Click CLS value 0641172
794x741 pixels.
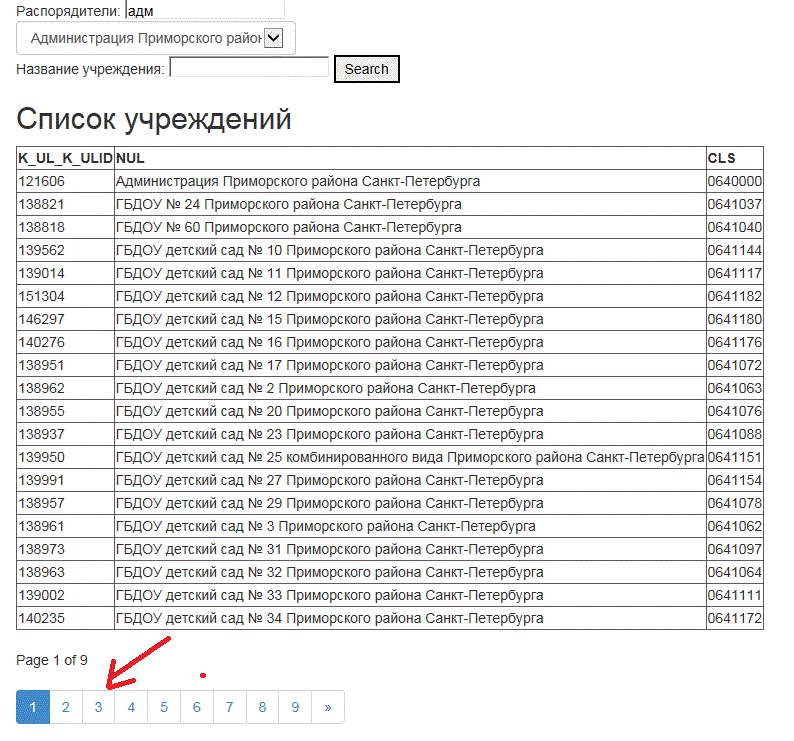click(735, 618)
